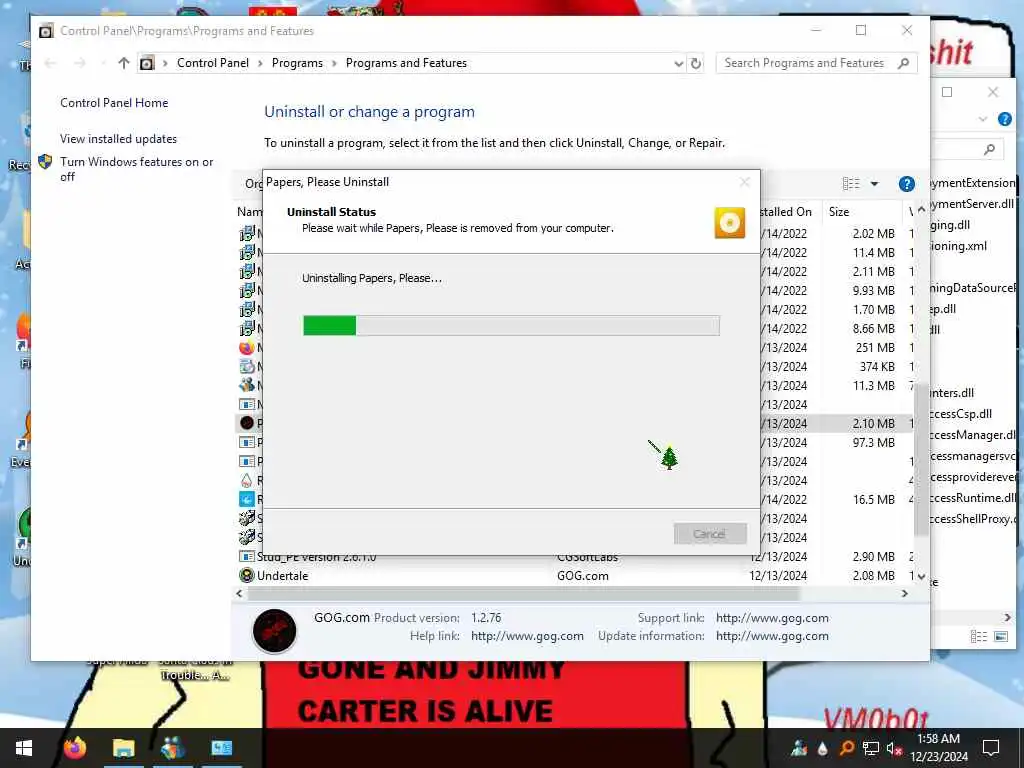The height and width of the screenshot is (768, 1024).
Task: Click the scroll down arrow of the program list
Action: click(921, 577)
